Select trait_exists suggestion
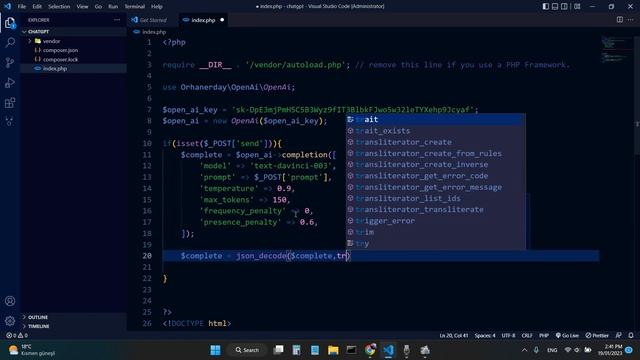Image resolution: width=640 pixels, height=360 pixels. (436, 131)
